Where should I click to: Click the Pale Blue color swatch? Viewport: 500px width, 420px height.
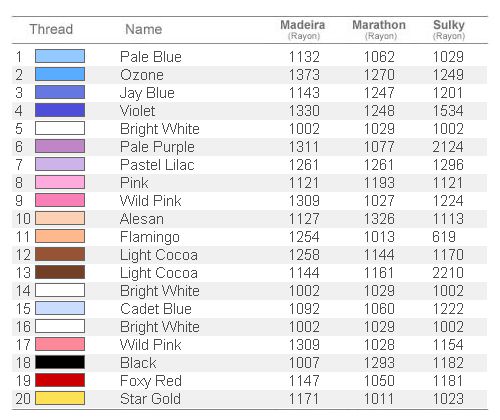tap(60, 56)
